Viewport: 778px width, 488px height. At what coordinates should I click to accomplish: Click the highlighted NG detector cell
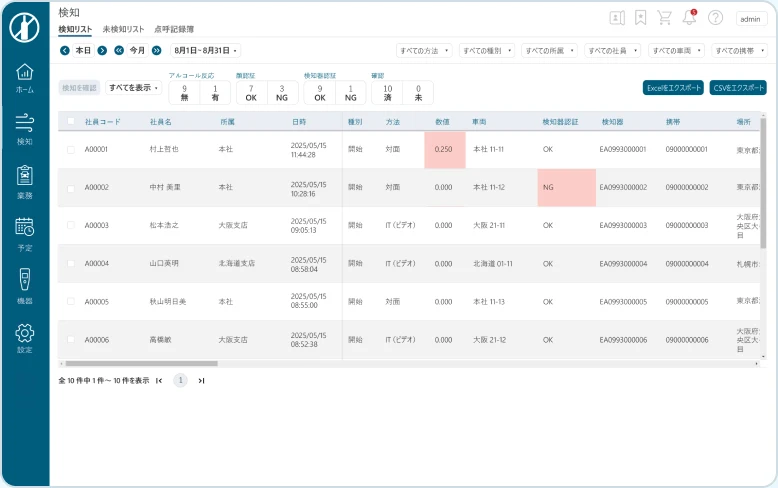click(567, 187)
